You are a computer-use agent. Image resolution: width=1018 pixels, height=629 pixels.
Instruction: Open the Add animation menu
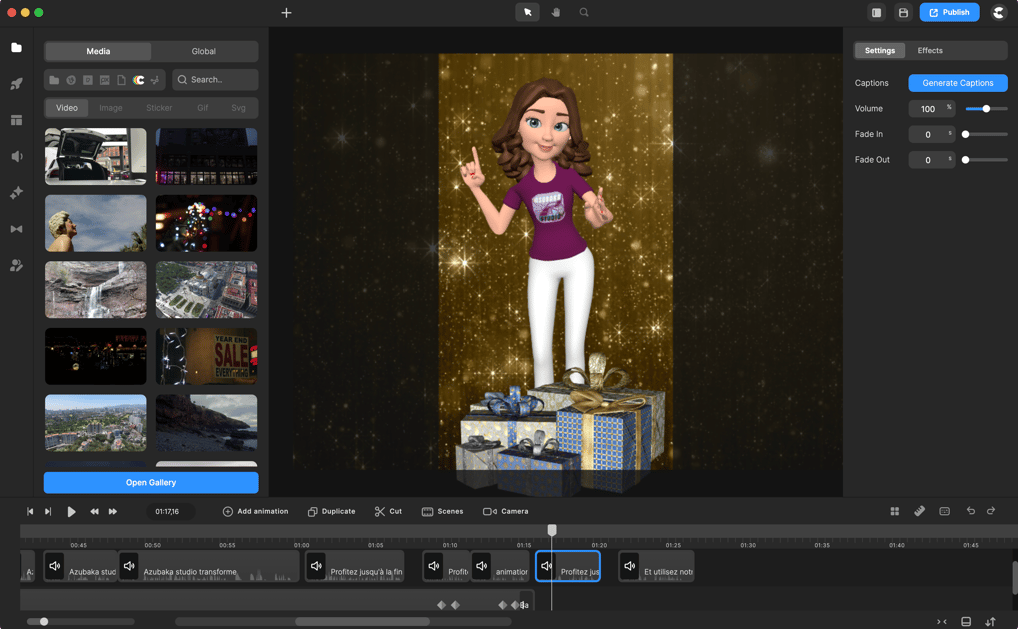255,511
